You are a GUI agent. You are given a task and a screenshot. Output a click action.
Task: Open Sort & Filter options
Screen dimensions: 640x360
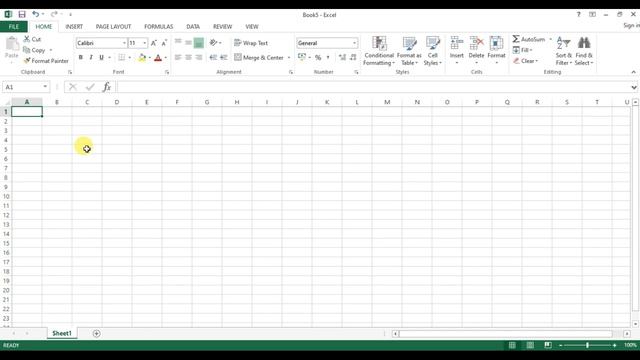click(563, 51)
